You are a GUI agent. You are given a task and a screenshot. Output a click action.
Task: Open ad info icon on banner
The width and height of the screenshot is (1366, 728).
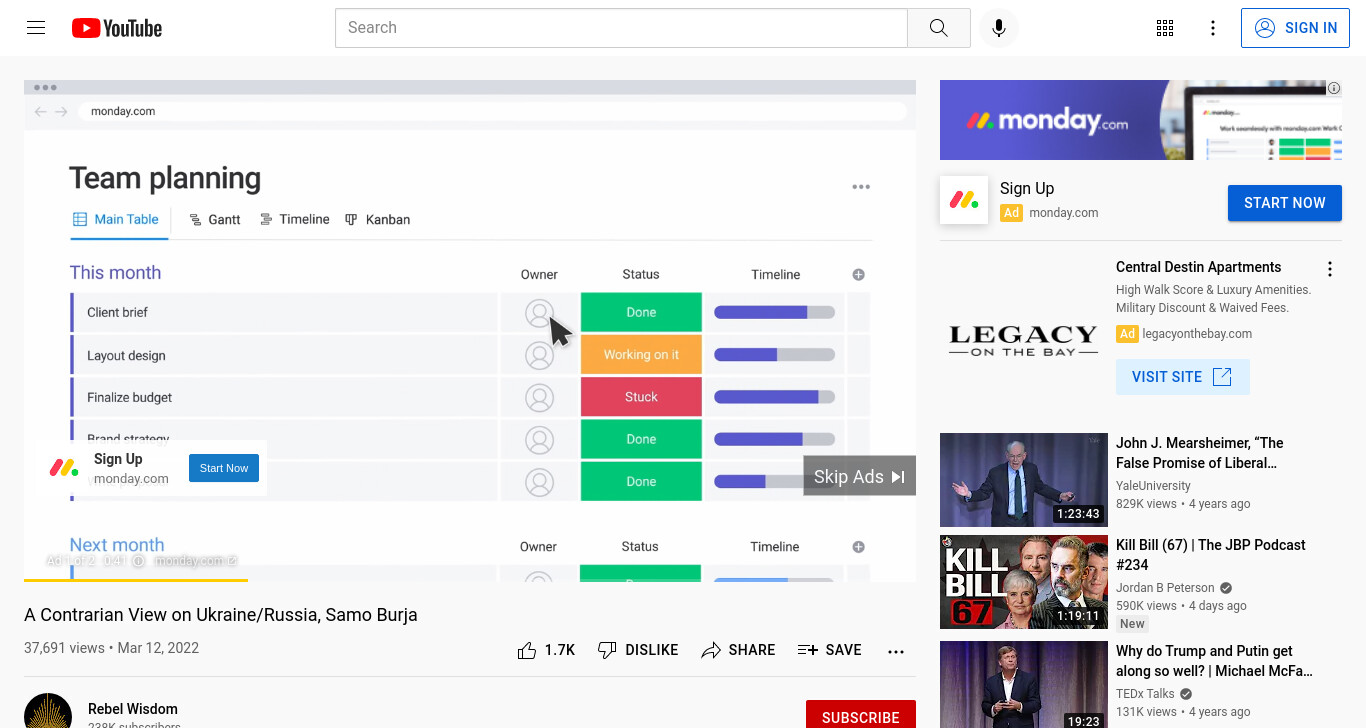[1334, 88]
